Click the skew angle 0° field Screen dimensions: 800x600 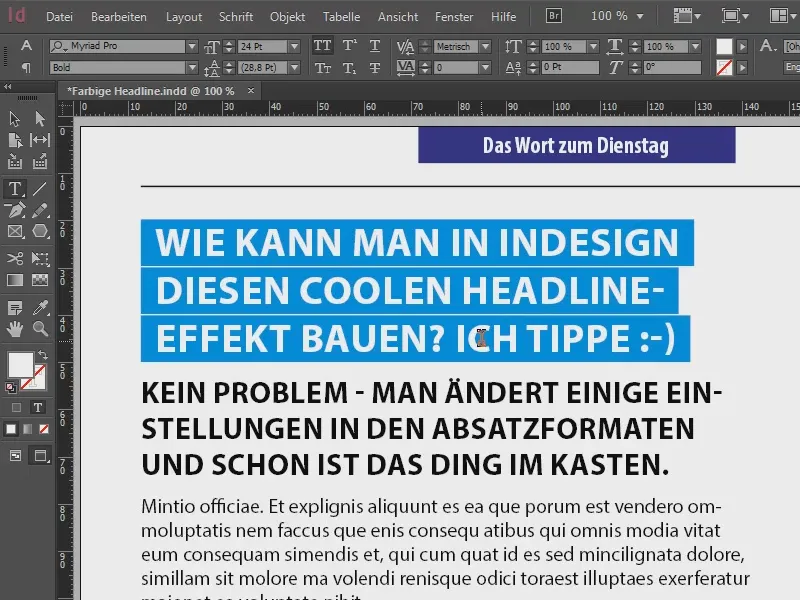[x=672, y=67]
